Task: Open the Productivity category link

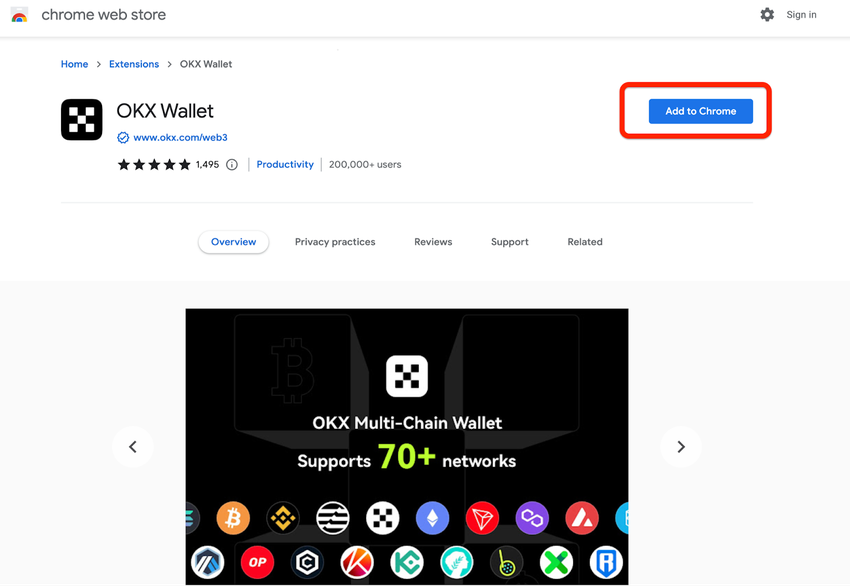Action: coord(285,164)
